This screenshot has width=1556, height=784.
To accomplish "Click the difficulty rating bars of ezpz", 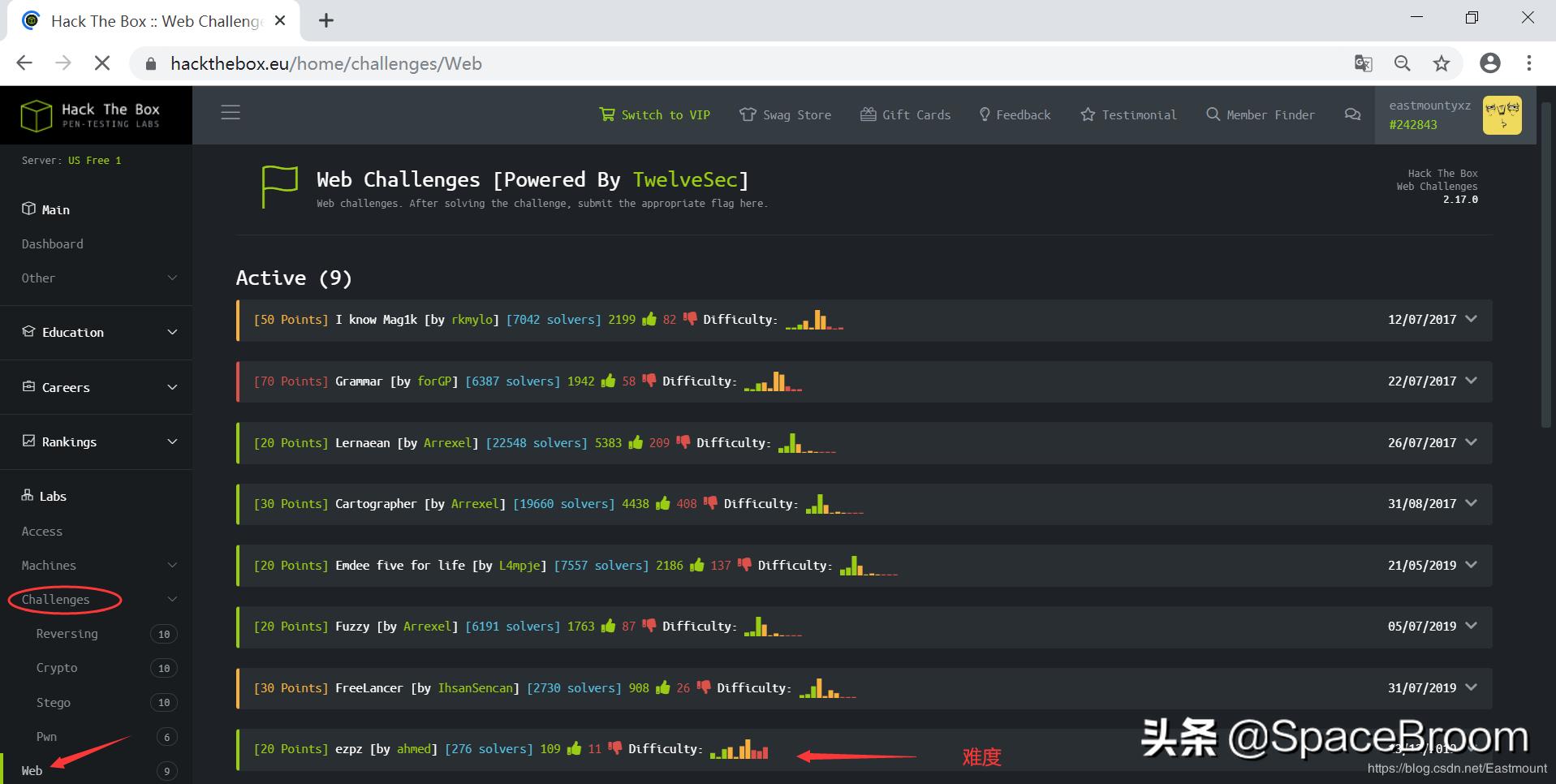I will (739, 750).
